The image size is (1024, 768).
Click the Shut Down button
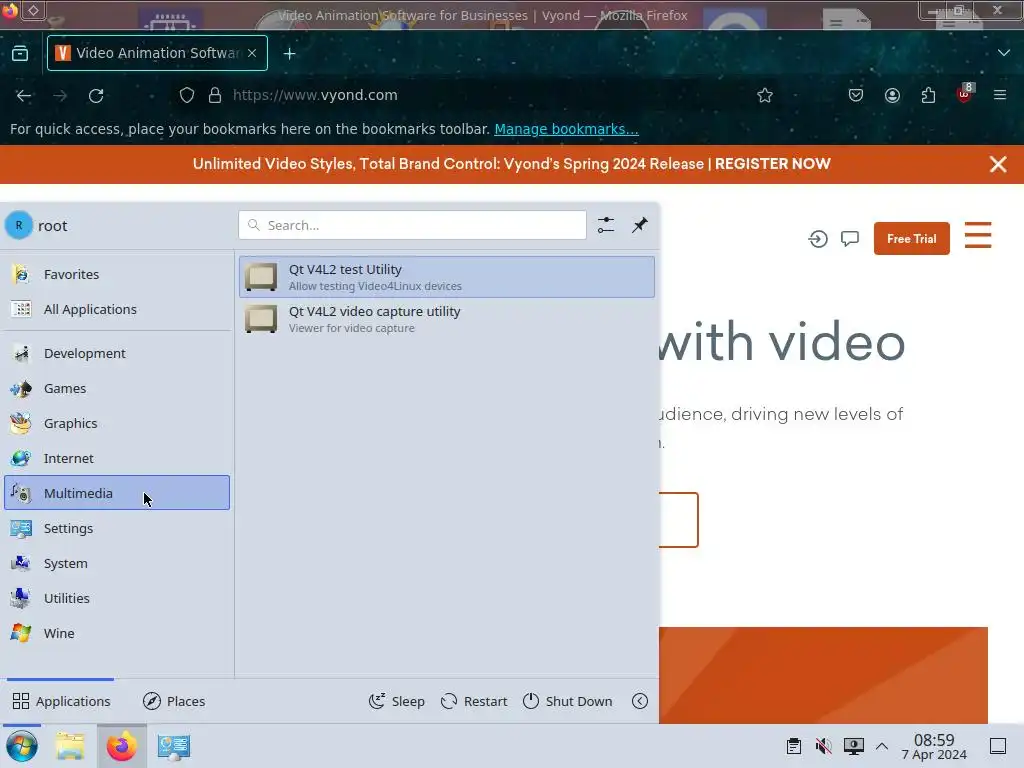[568, 701]
